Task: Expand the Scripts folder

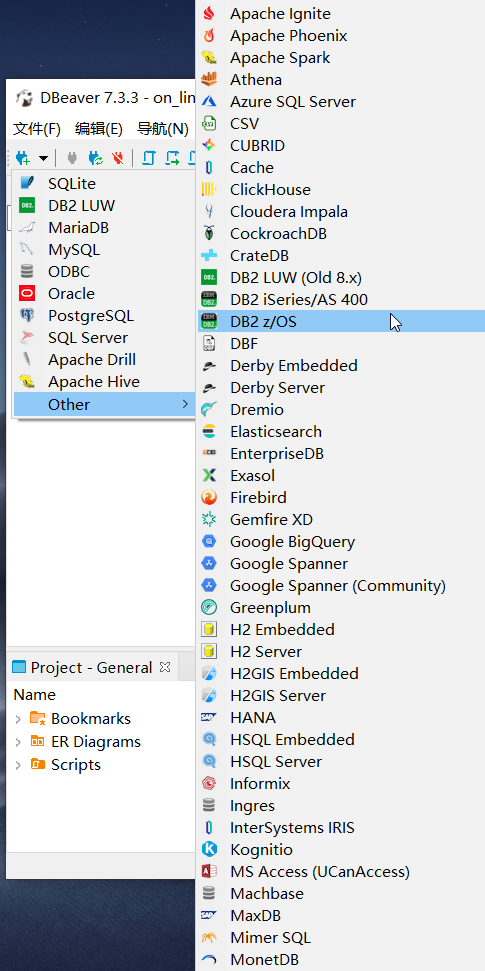Action: click(19, 765)
